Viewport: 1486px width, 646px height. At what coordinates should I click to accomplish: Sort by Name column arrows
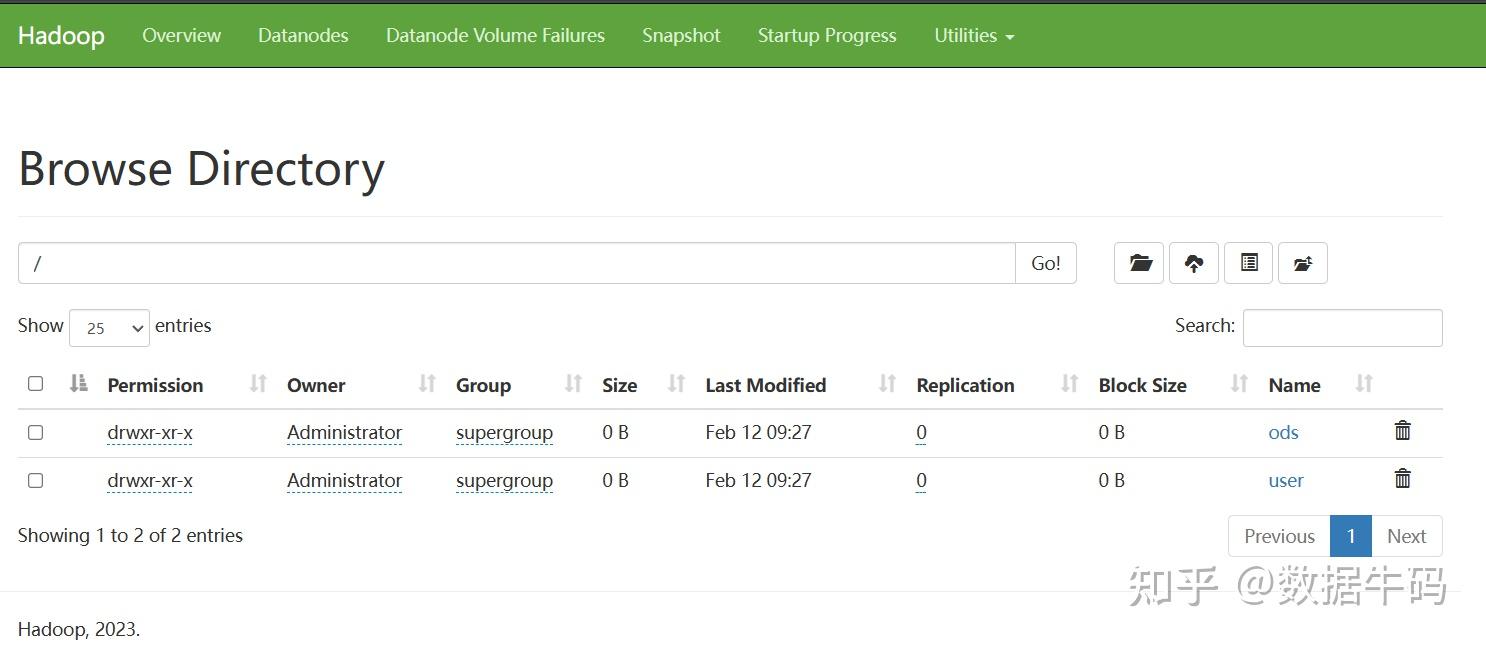[1364, 384]
